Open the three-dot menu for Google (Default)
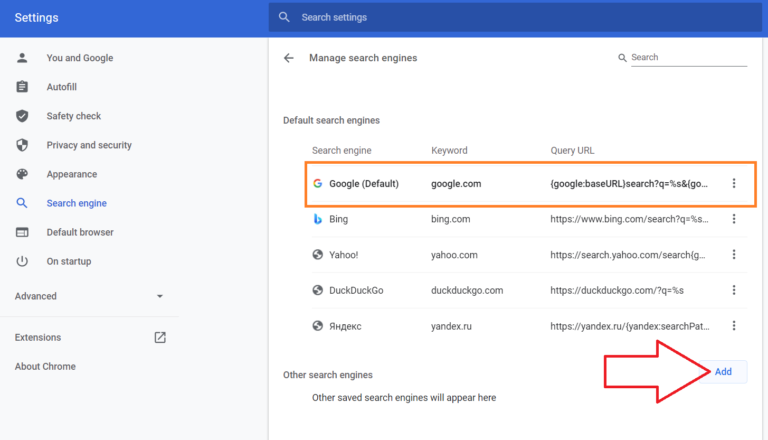Viewport: 768px width, 440px height. 734,184
